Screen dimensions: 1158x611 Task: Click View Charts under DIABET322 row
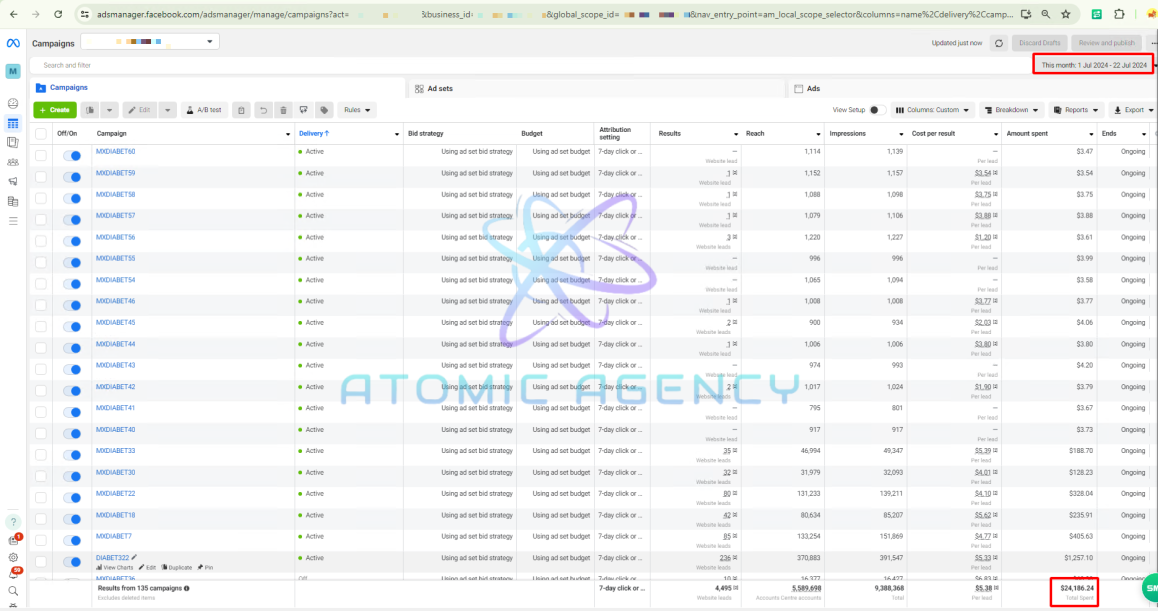(114, 567)
